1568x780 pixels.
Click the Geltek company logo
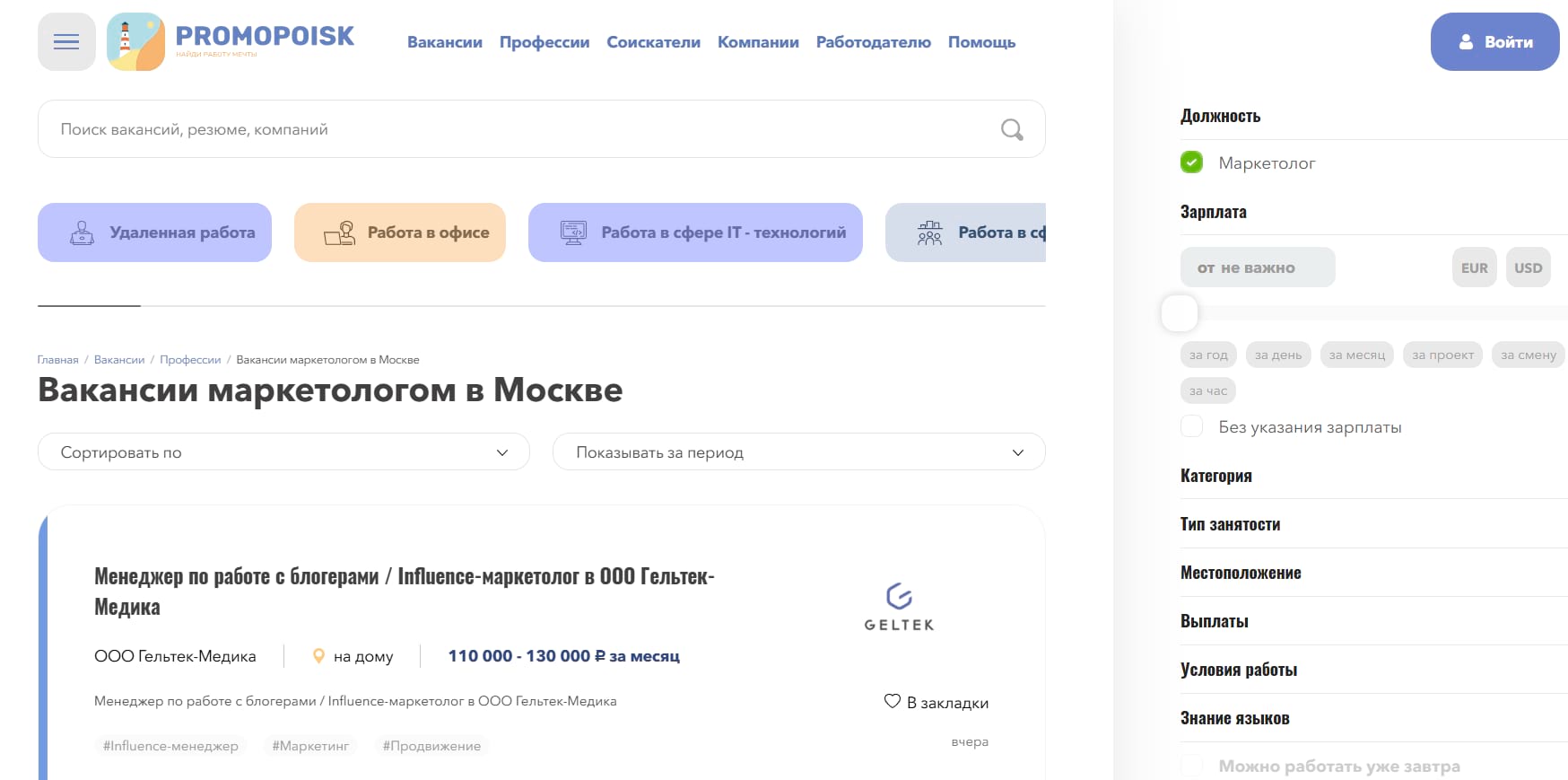(x=899, y=608)
